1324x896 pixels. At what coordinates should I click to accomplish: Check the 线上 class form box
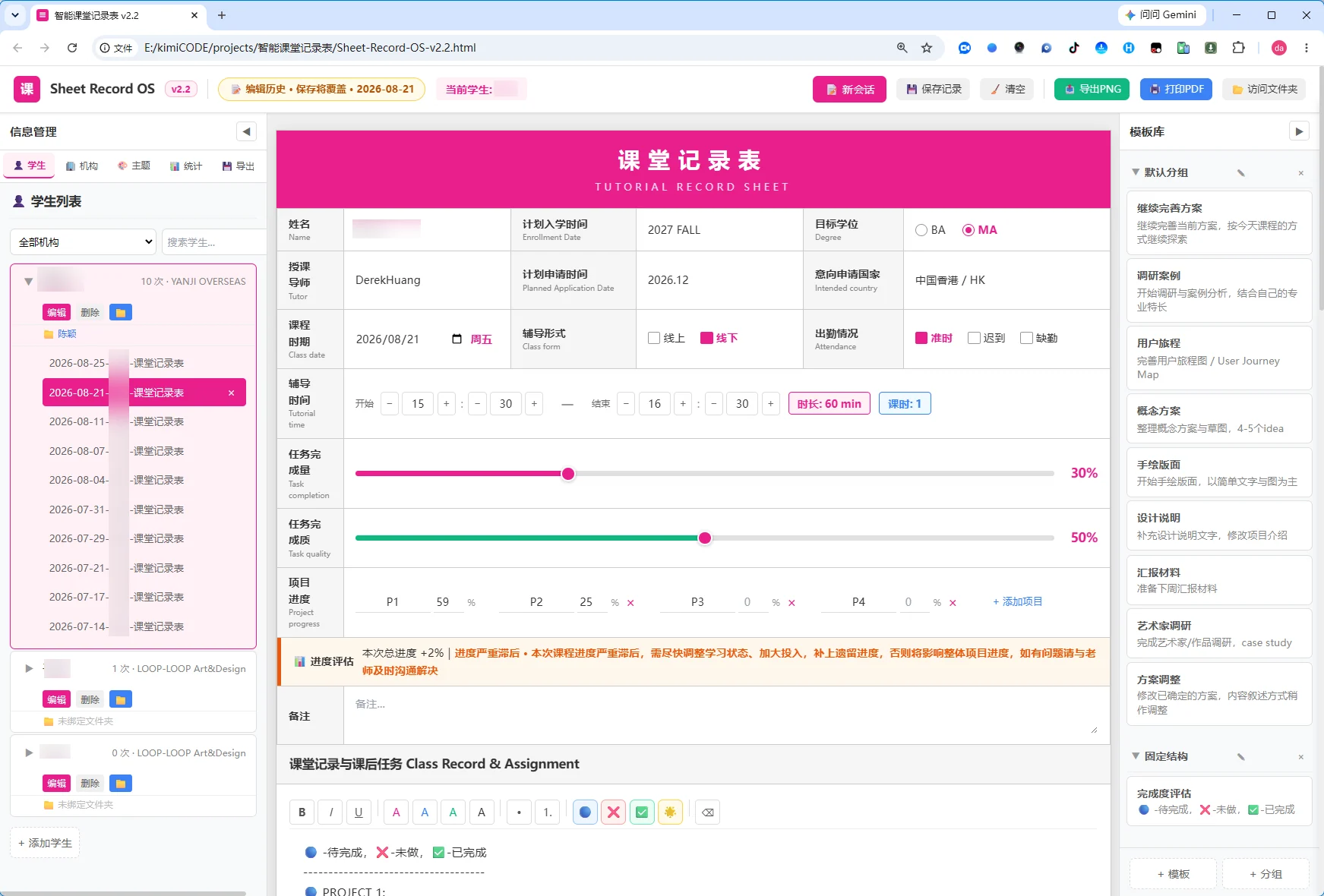[x=654, y=338]
